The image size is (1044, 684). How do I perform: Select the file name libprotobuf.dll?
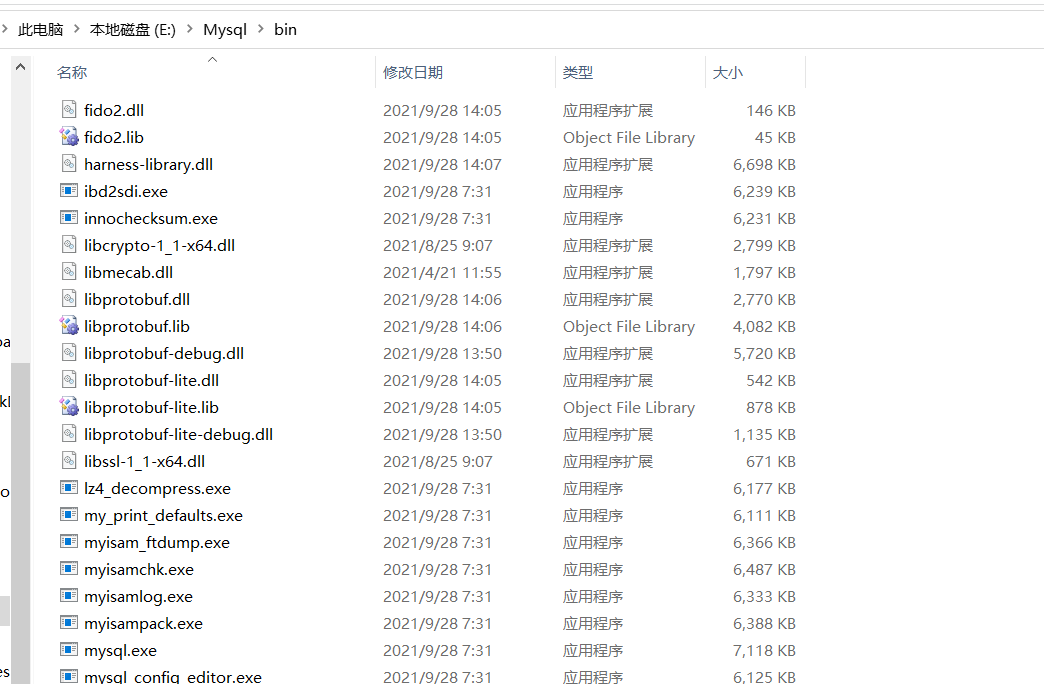137,299
